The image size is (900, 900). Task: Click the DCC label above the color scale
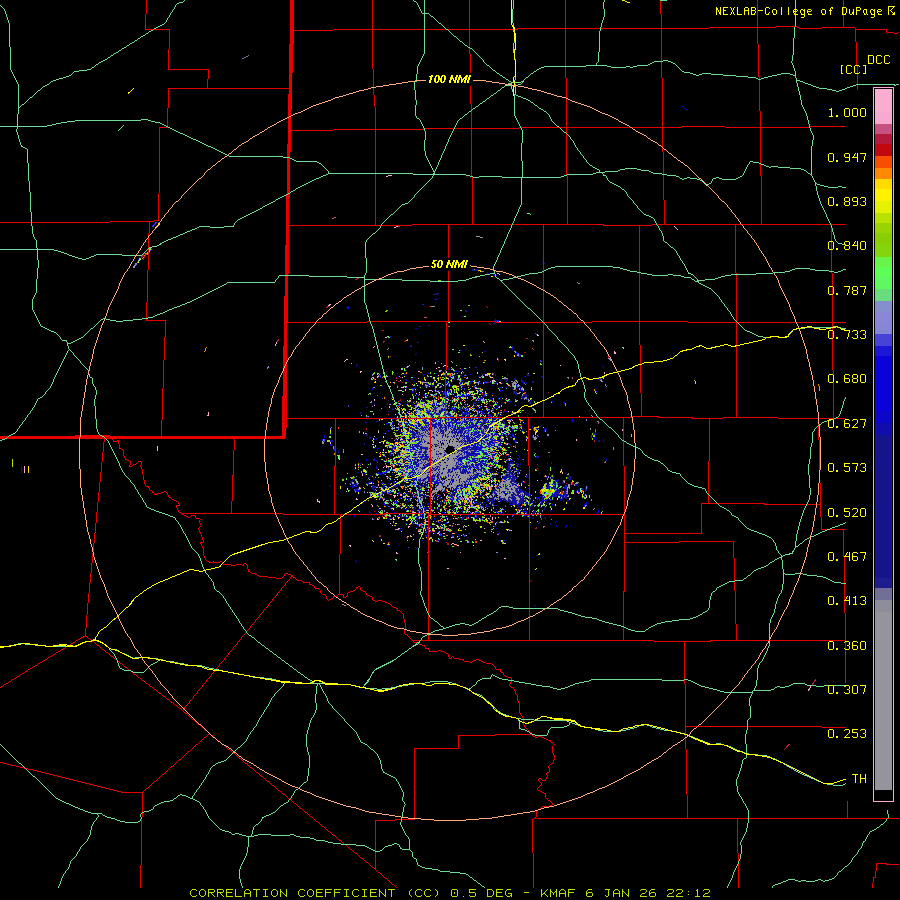878,60
